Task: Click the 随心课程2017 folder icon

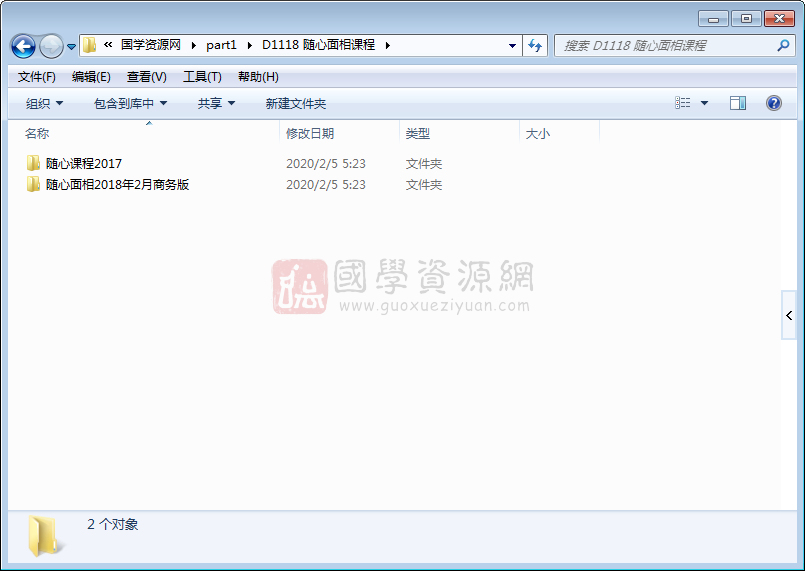Action: (33, 163)
